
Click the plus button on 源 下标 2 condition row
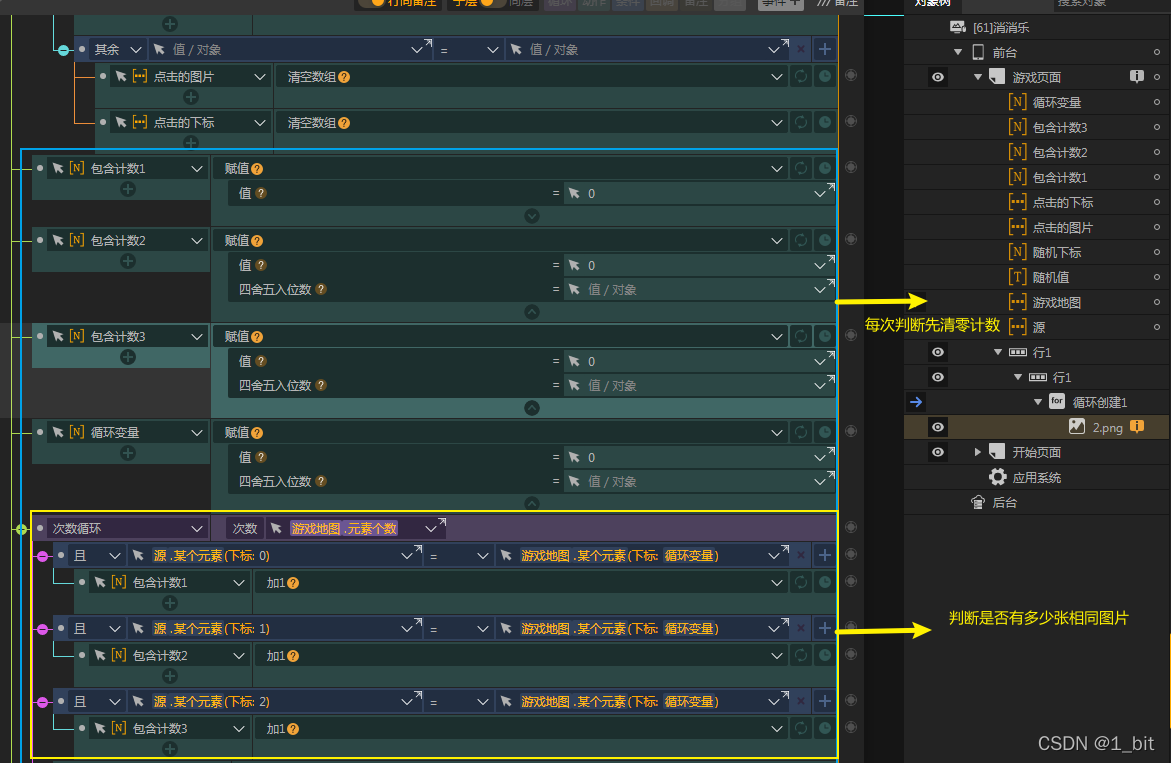click(x=824, y=702)
